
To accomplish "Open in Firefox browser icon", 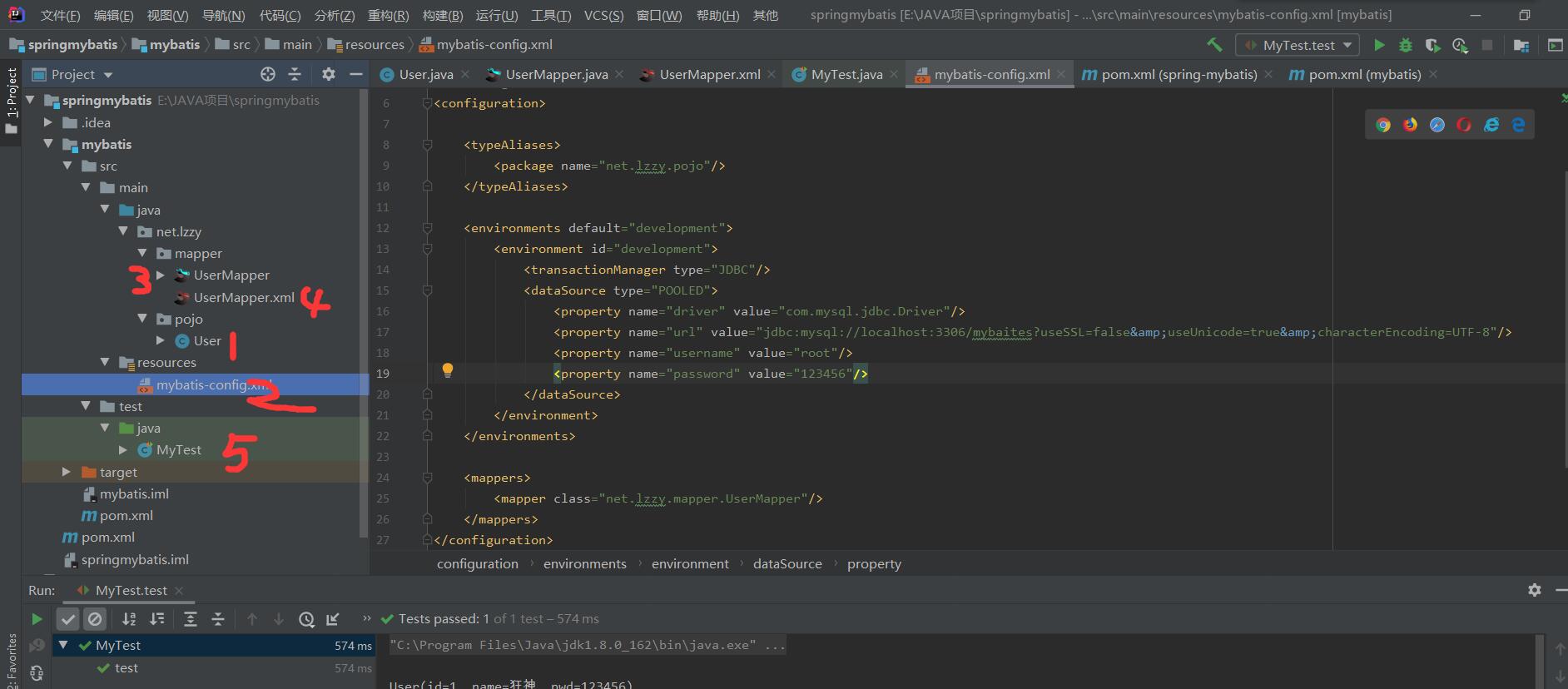I will coord(1410,125).
